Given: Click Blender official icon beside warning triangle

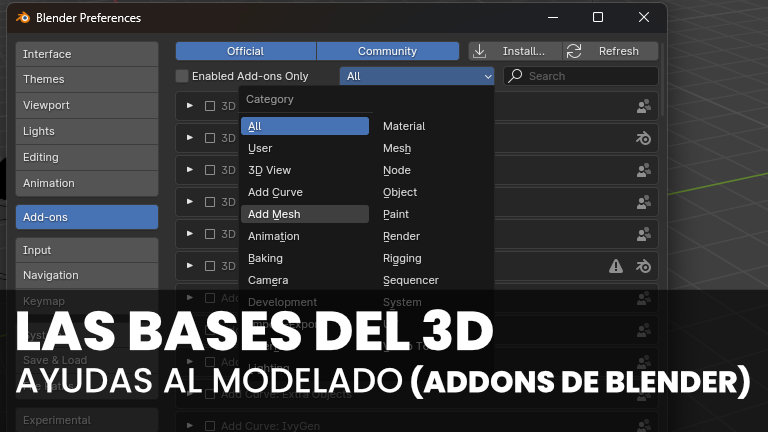Looking at the screenshot, I should pyautogui.click(x=644, y=266).
